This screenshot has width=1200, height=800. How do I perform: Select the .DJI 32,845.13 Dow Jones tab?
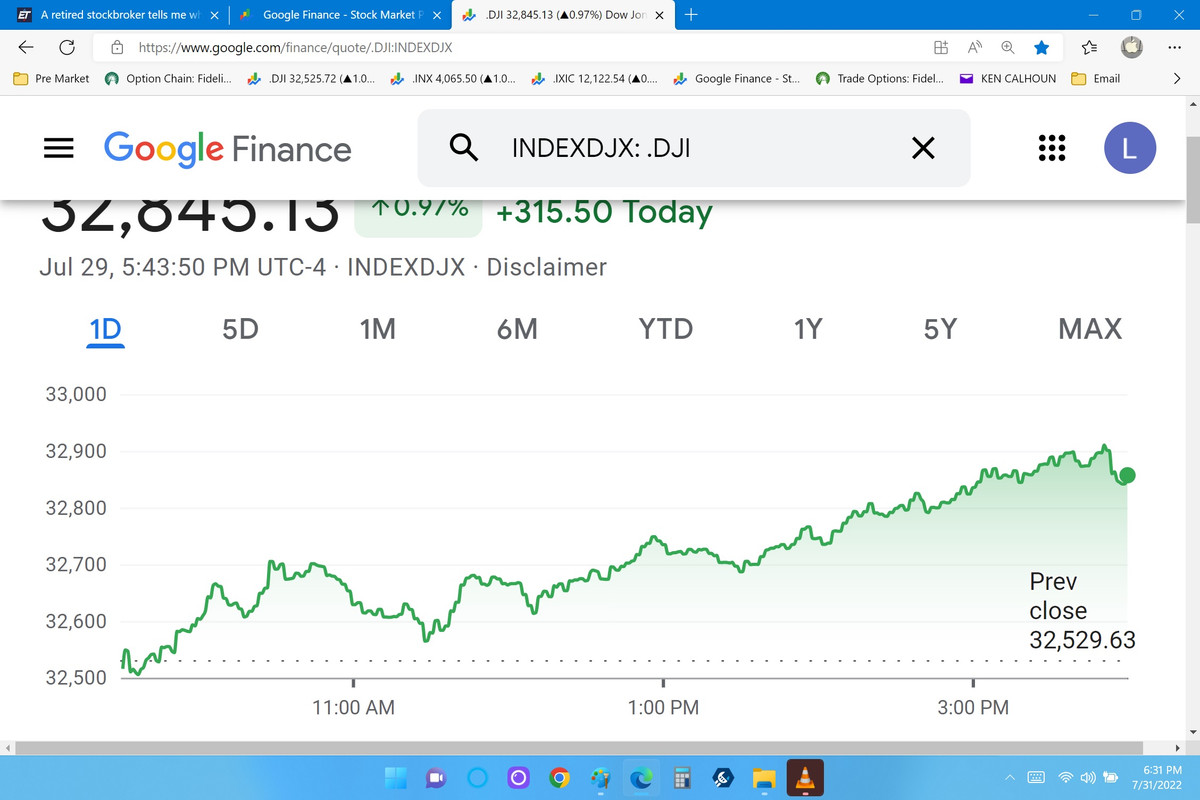tap(562, 15)
